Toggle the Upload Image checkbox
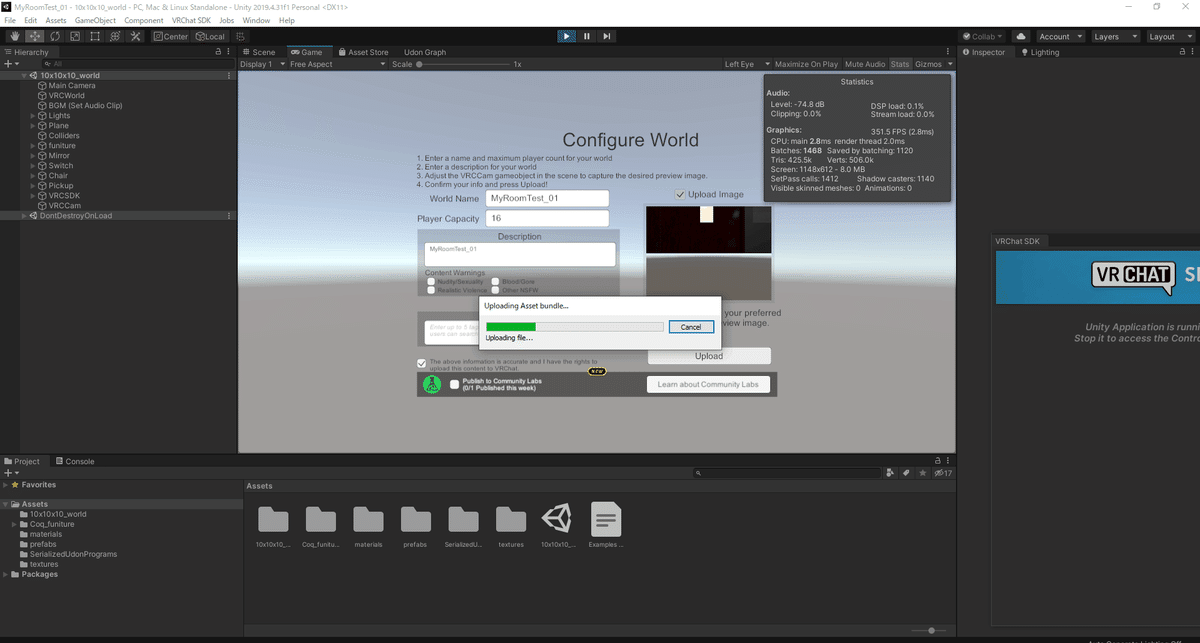 pyautogui.click(x=681, y=194)
